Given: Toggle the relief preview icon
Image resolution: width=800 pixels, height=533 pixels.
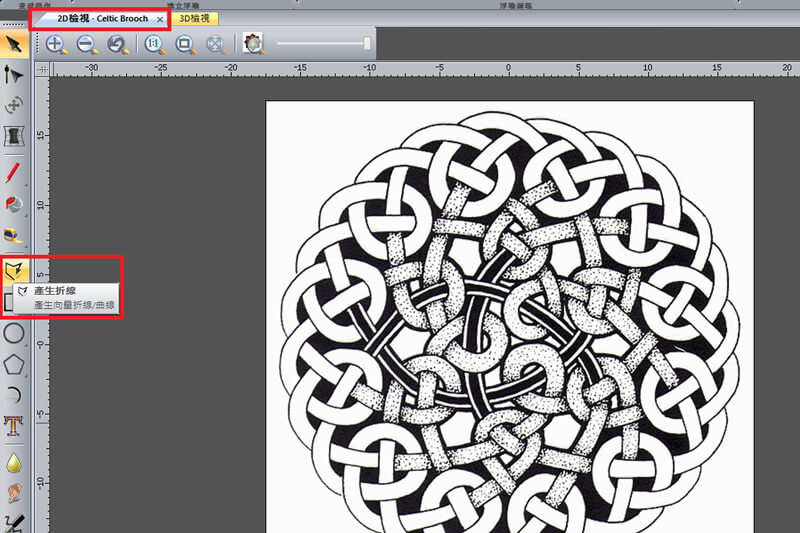Looking at the screenshot, I should 253,44.
